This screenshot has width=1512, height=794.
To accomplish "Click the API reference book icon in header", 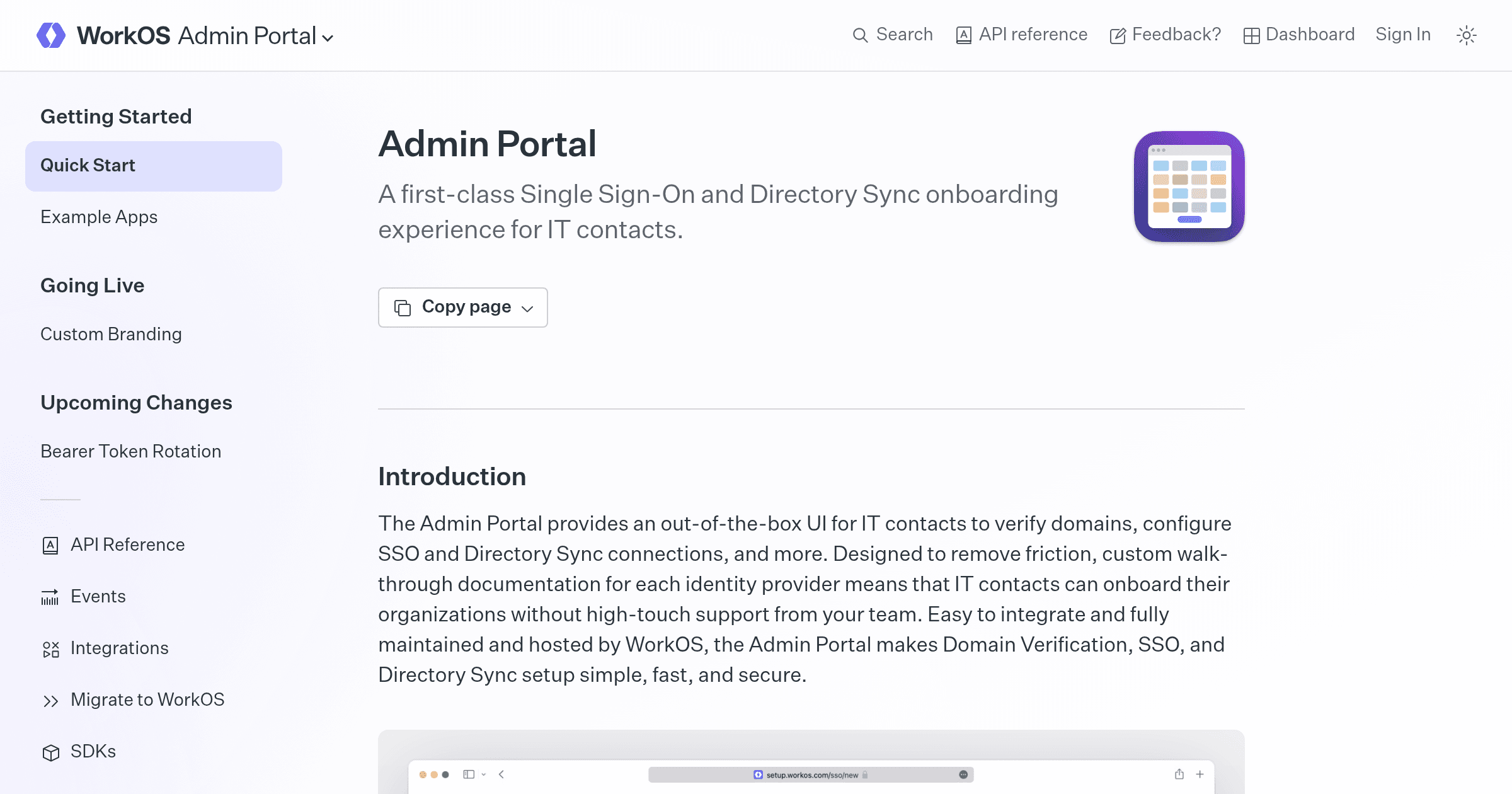I will click(x=963, y=35).
